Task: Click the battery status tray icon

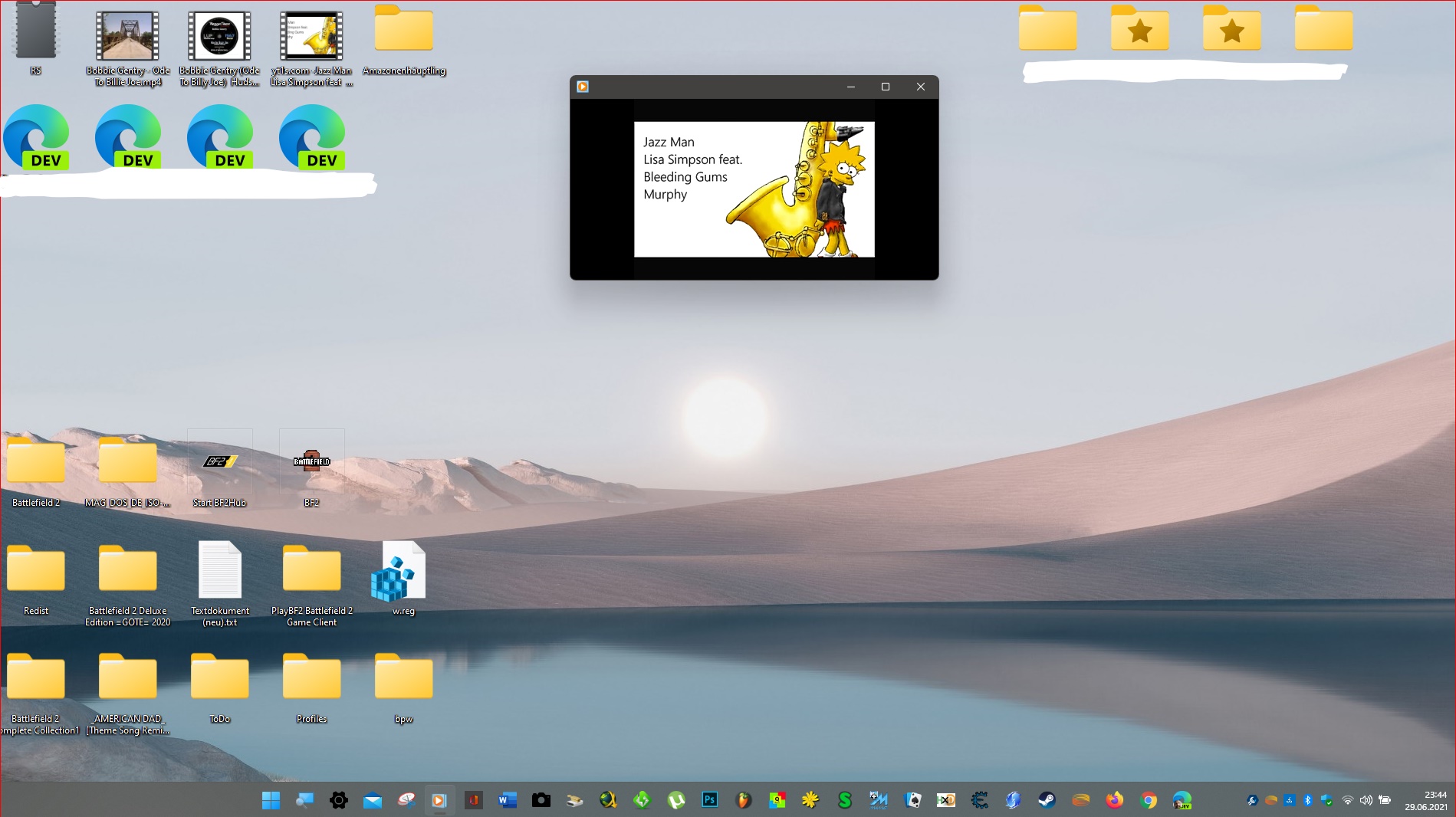Action: (x=1385, y=800)
